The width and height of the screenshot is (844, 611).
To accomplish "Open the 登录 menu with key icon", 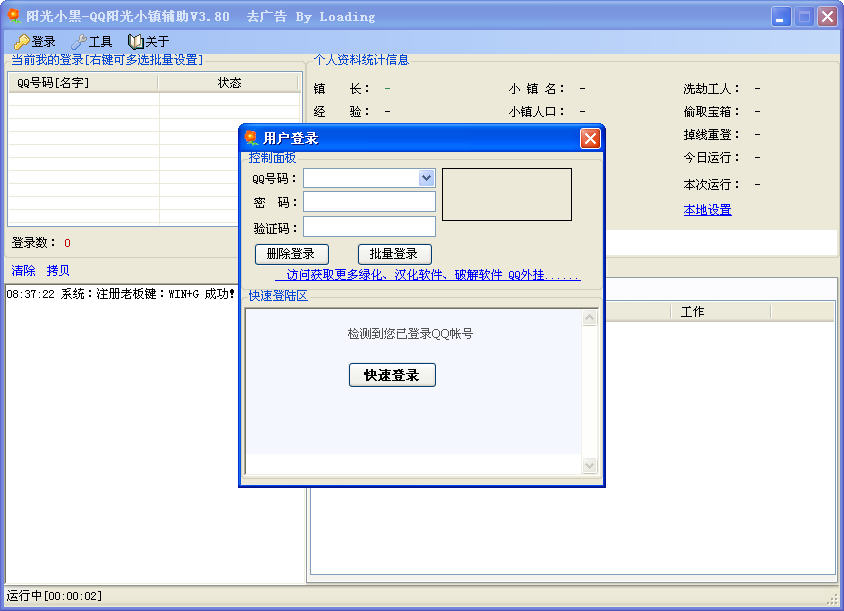I will (35, 41).
